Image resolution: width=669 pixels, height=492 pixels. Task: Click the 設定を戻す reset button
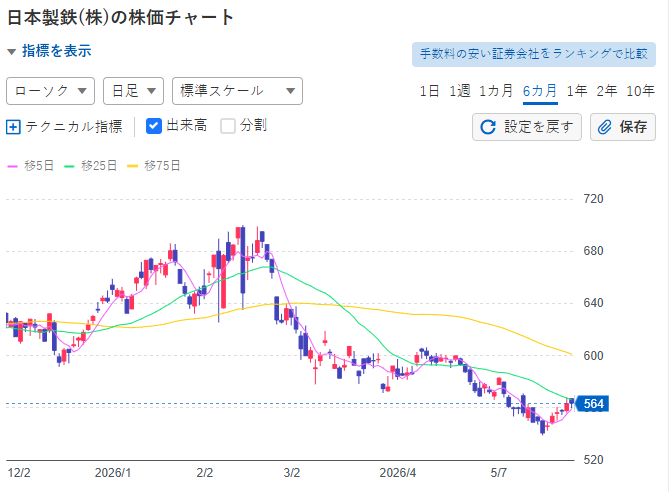click(x=526, y=127)
